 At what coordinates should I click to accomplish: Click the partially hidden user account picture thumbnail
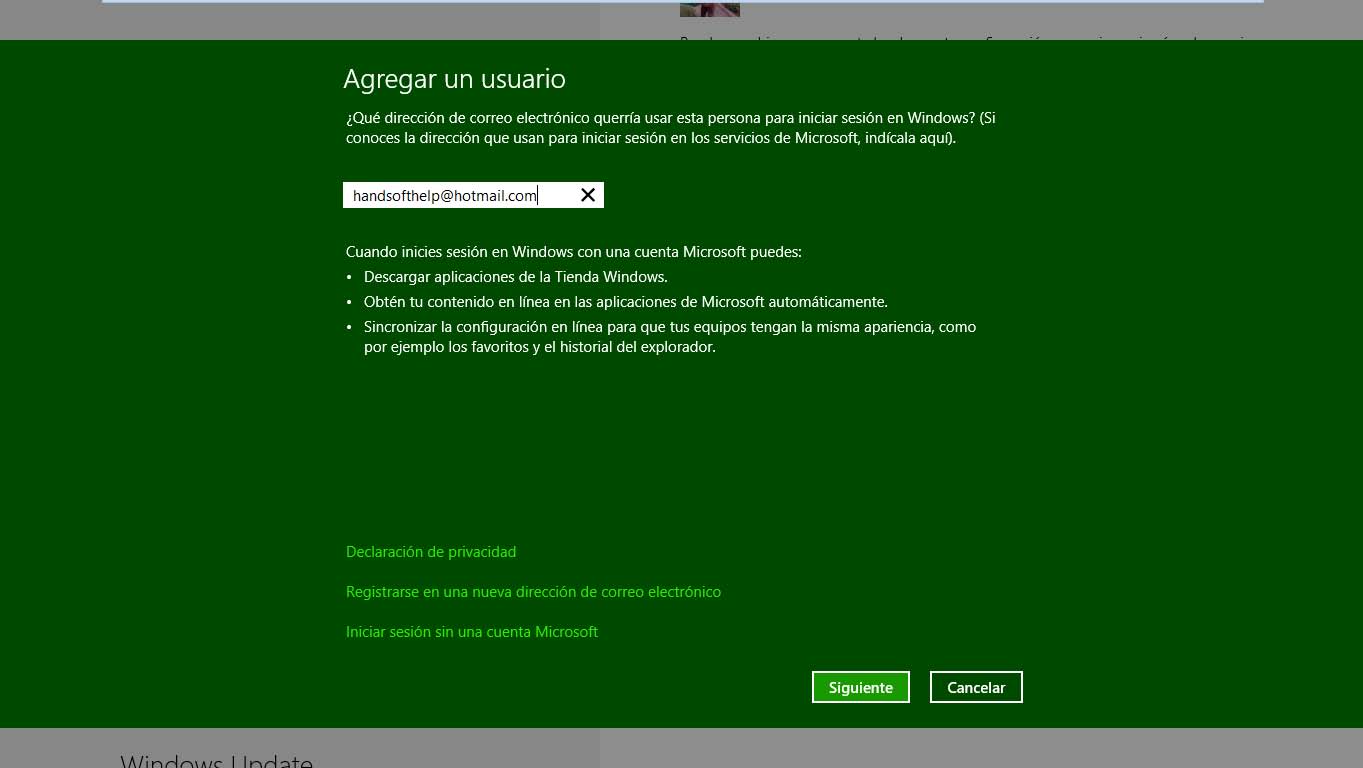click(709, 8)
